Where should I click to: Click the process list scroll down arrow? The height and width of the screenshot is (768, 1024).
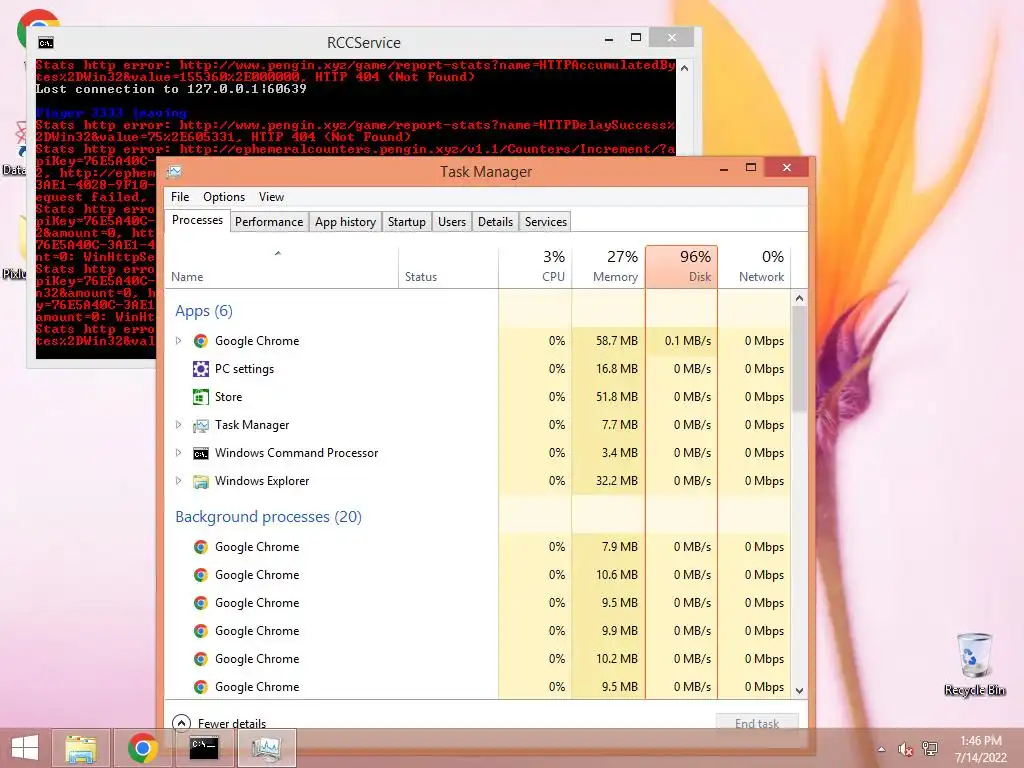click(x=799, y=691)
